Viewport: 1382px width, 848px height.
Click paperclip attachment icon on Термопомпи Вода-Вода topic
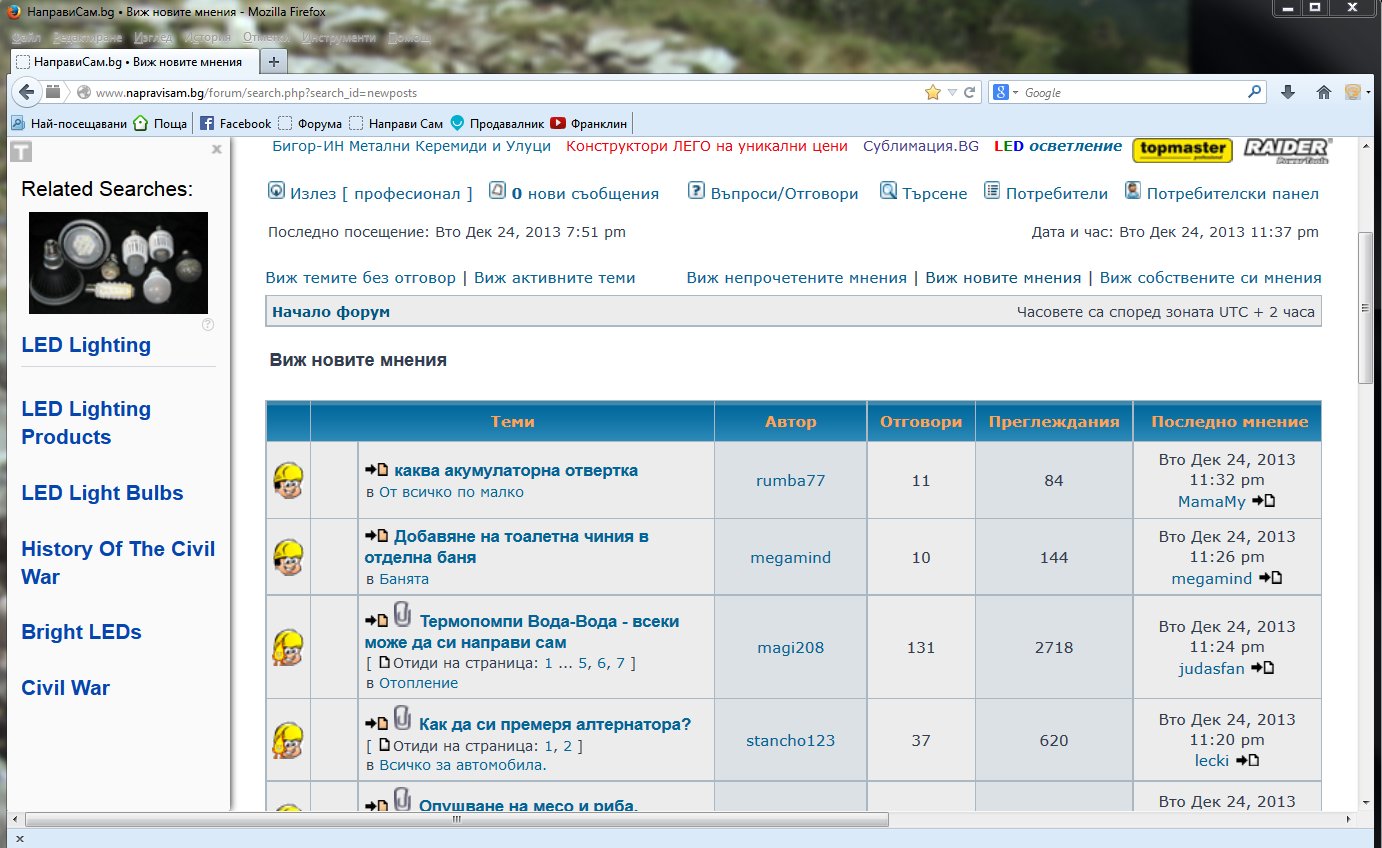(x=402, y=615)
